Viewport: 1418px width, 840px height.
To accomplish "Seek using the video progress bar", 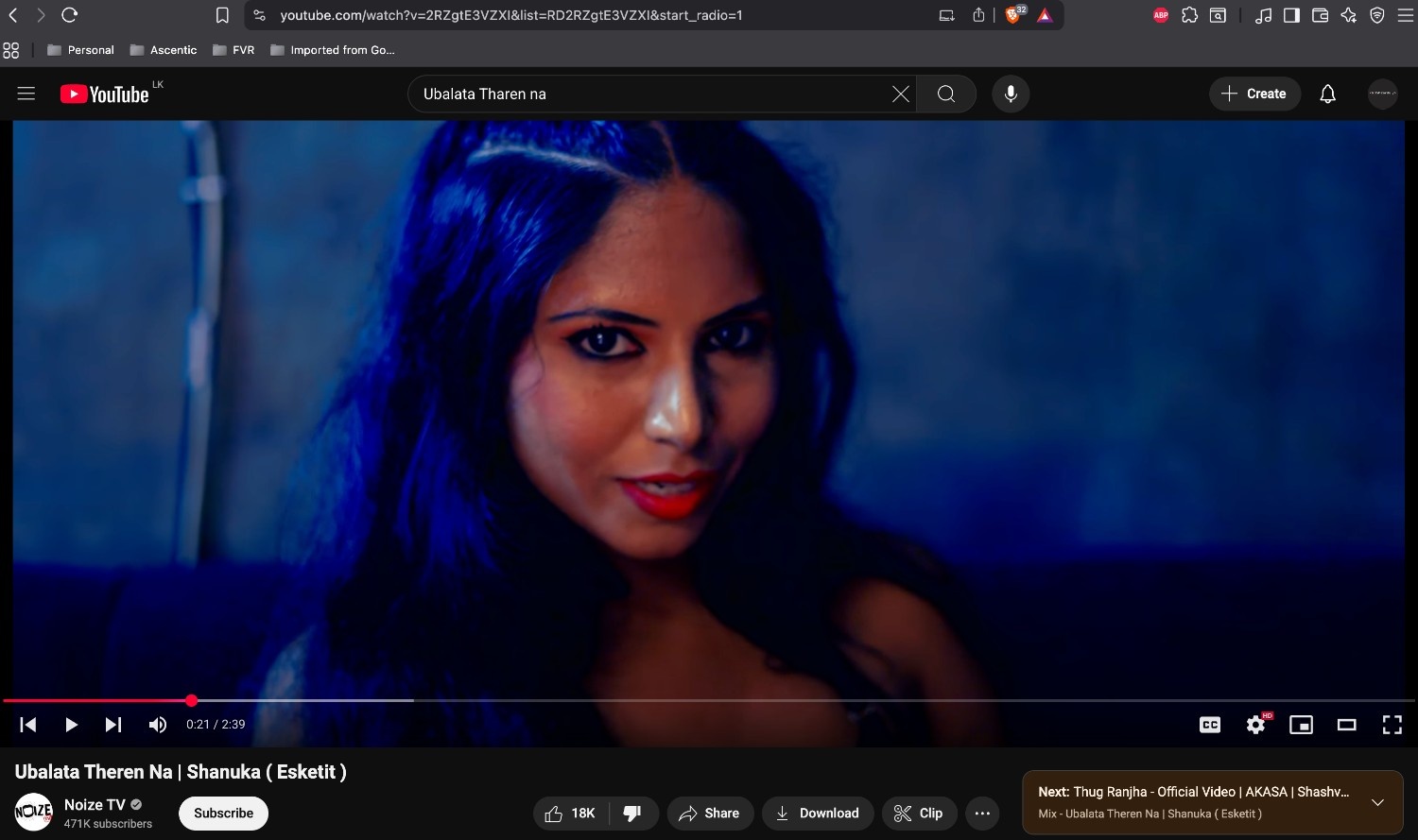I will tap(709, 700).
